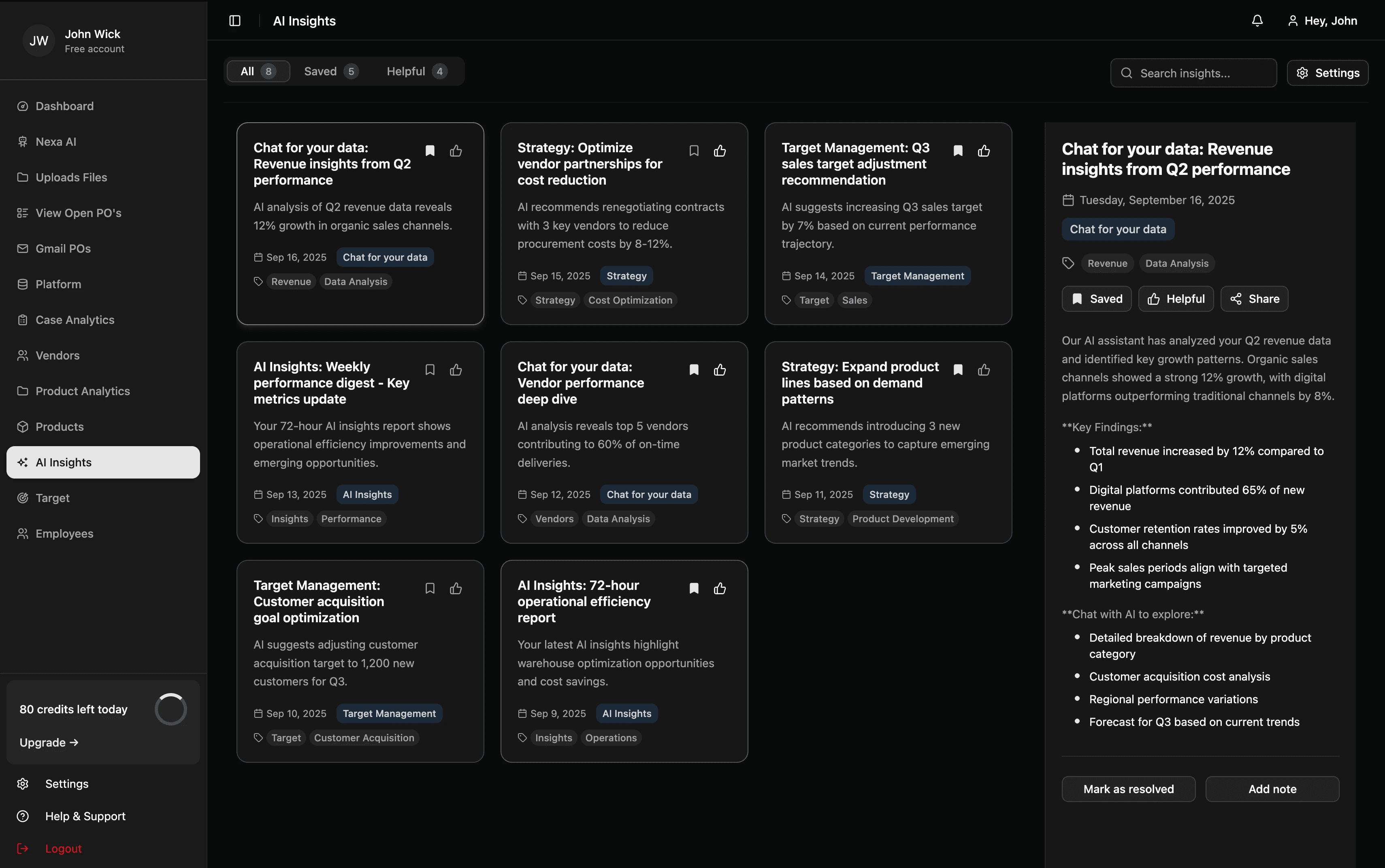Viewport: 1385px width, 868px height.
Task: Click thumbs-up on Weekly performance digest card
Action: [x=456, y=370]
